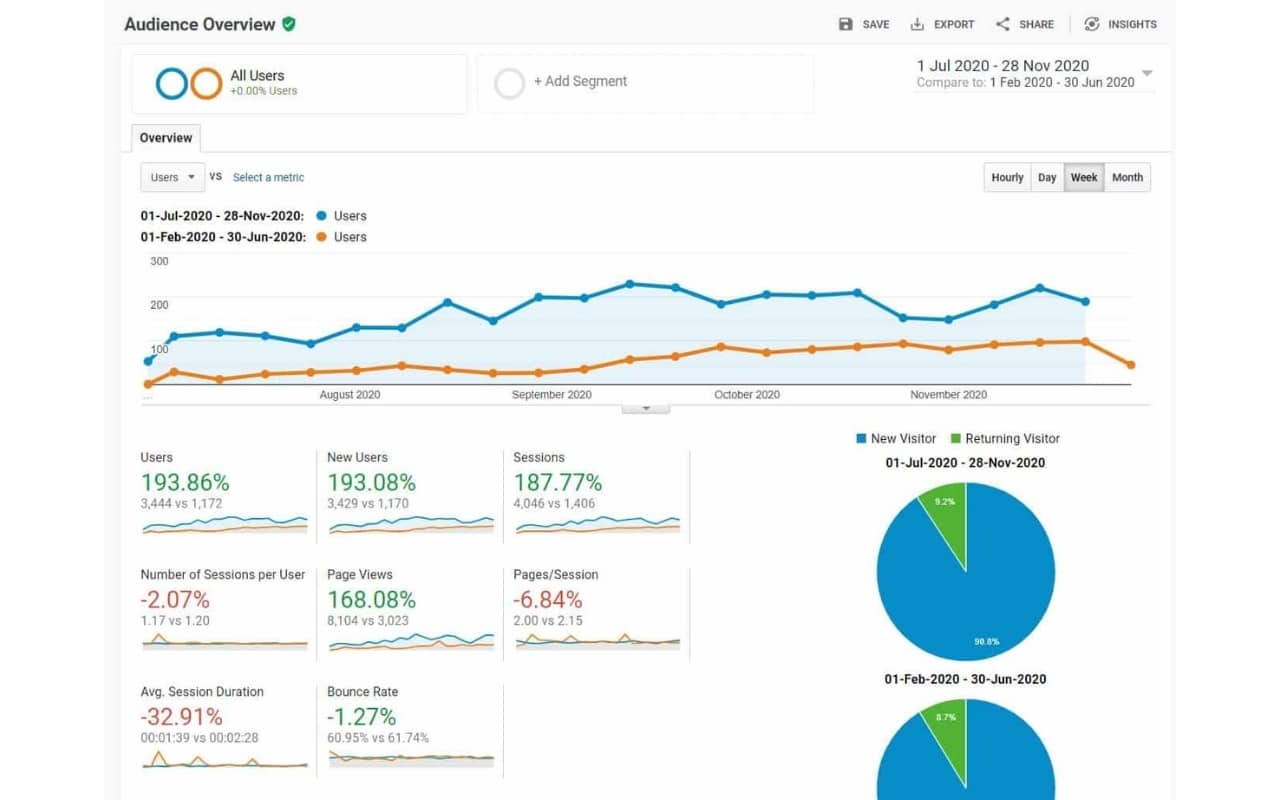The width and height of the screenshot is (1280, 800).
Task: Select the Overview tab
Action: [x=166, y=138]
